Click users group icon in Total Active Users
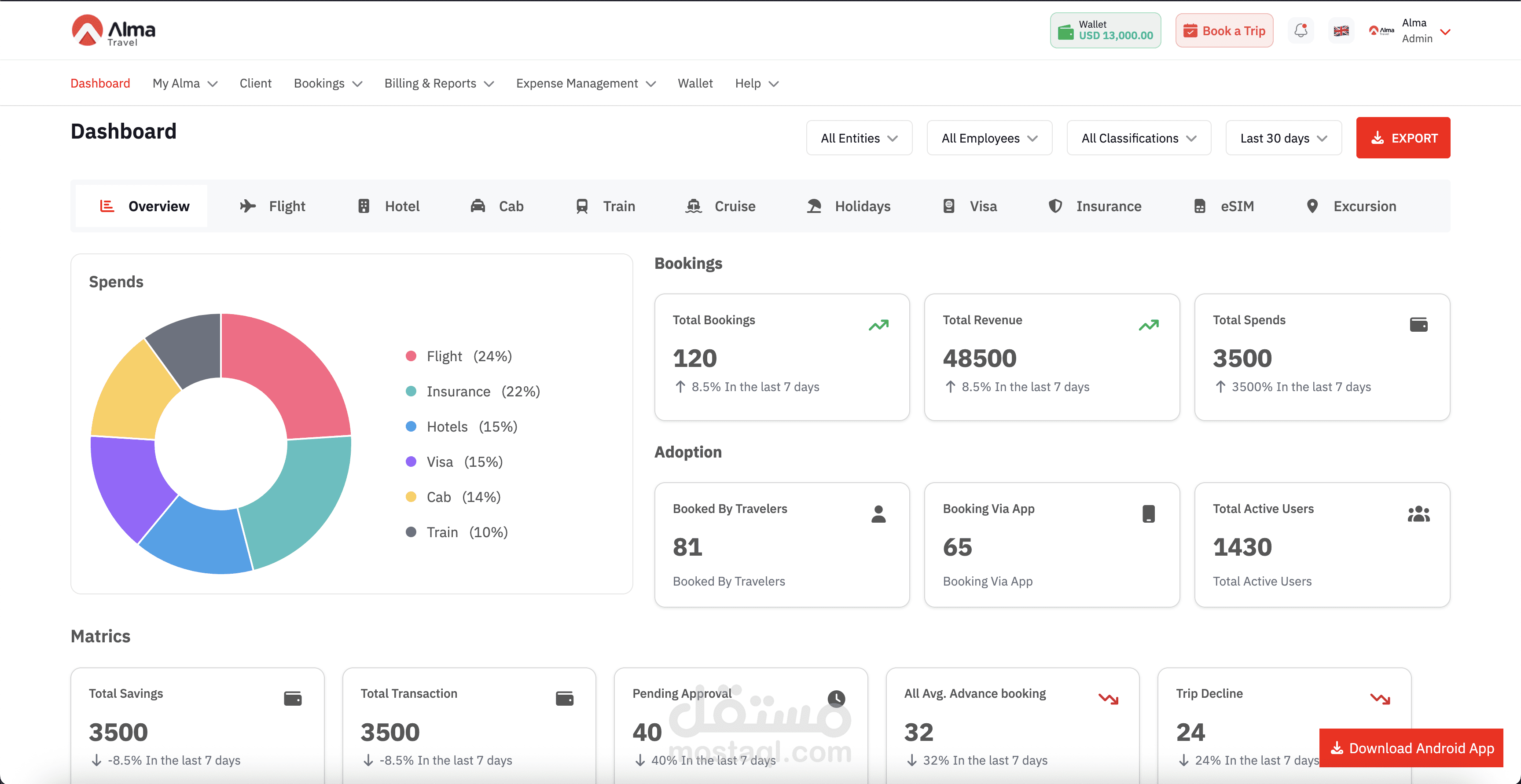Viewport: 1521px width, 784px height. [x=1418, y=514]
